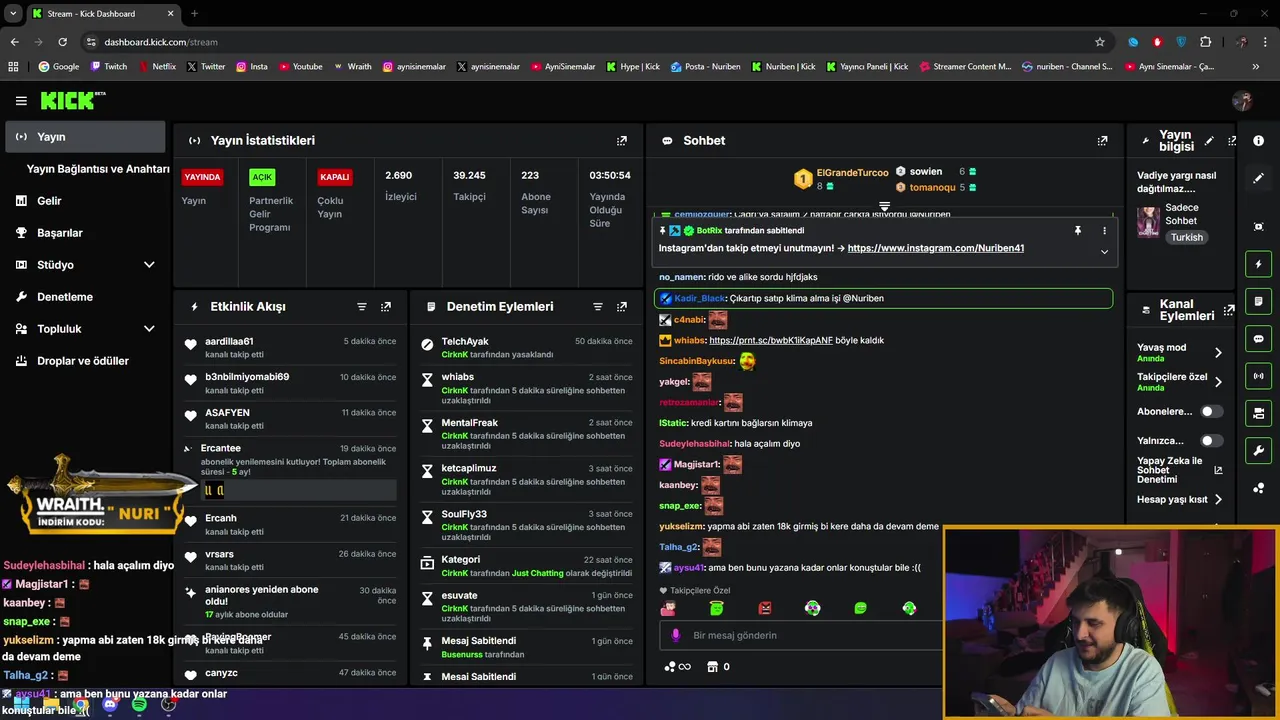The height and width of the screenshot is (720, 1280).
Task: Open Takipçilere özel settings chevron
Action: click(1218, 382)
